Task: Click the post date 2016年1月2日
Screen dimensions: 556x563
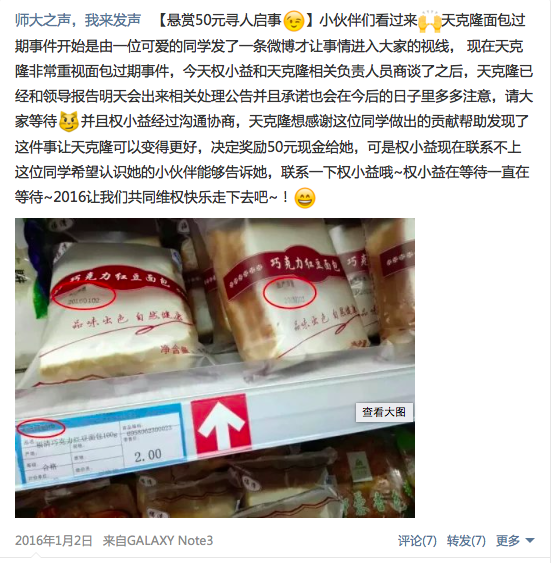Action: point(53,540)
